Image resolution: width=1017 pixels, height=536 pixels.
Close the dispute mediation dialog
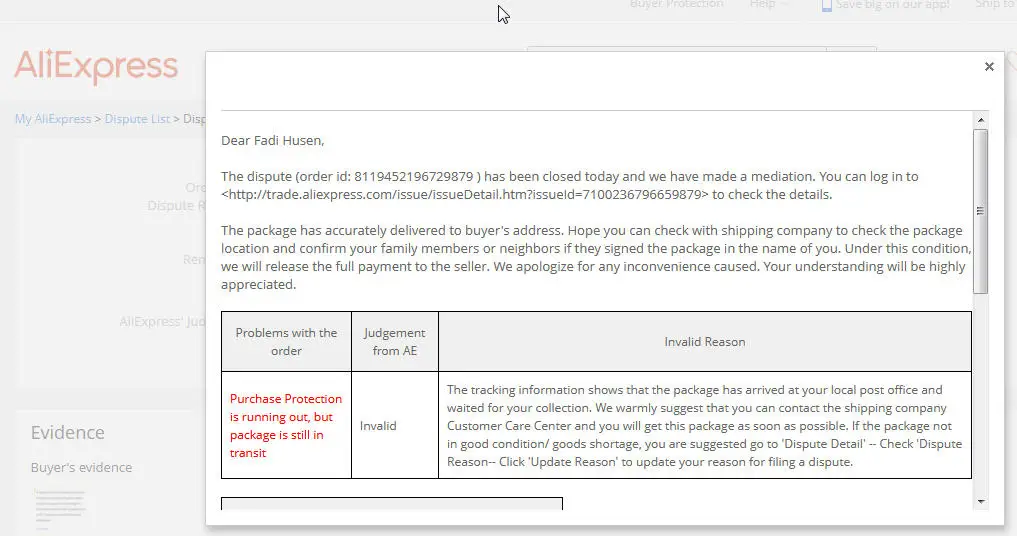[x=988, y=67]
